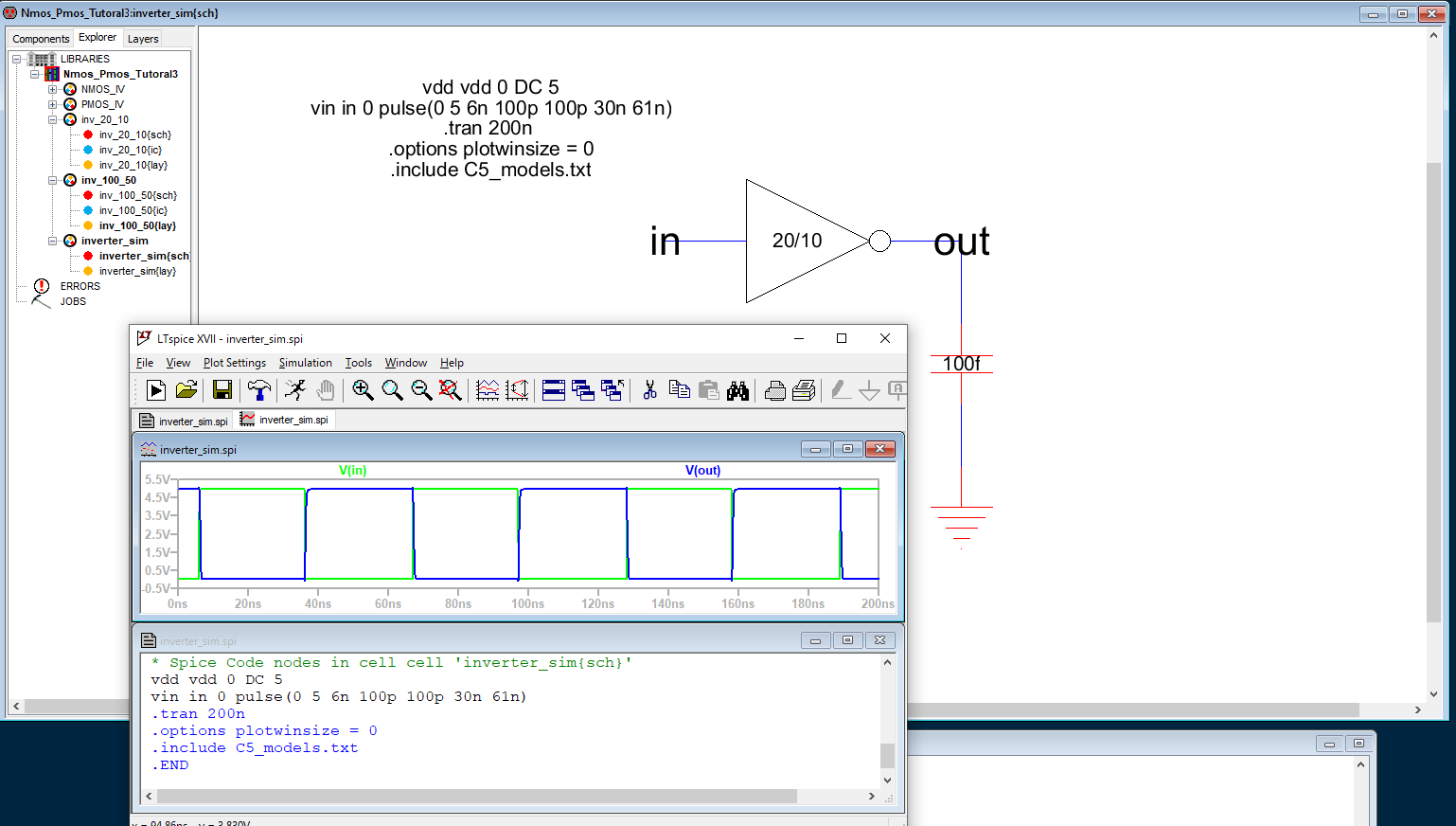Screen dimensions: 1456x826
Task: Click the ERRORS icon in explorer
Action: [x=42, y=286]
